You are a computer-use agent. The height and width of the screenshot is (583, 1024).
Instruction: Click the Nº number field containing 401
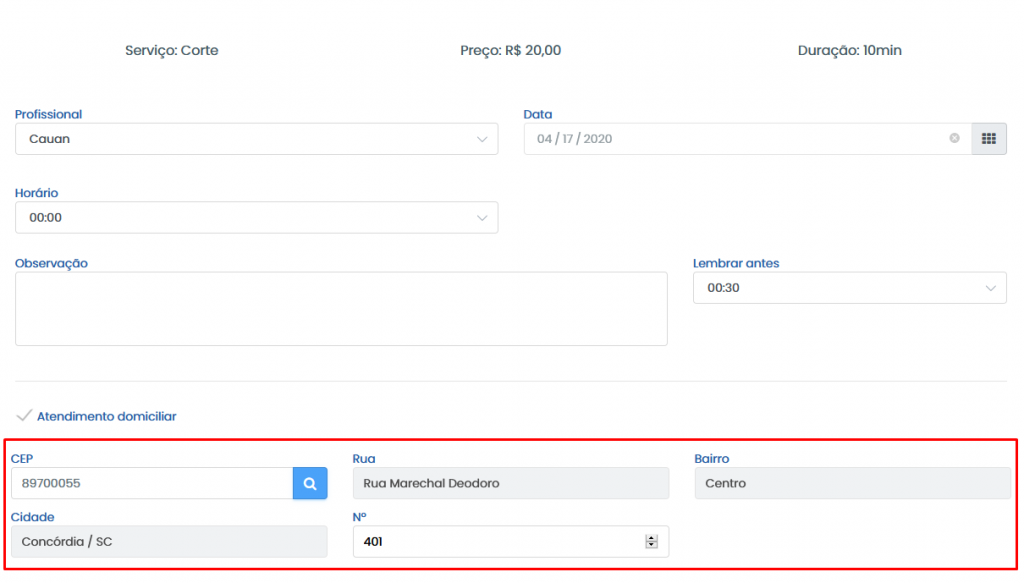click(x=511, y=542)
